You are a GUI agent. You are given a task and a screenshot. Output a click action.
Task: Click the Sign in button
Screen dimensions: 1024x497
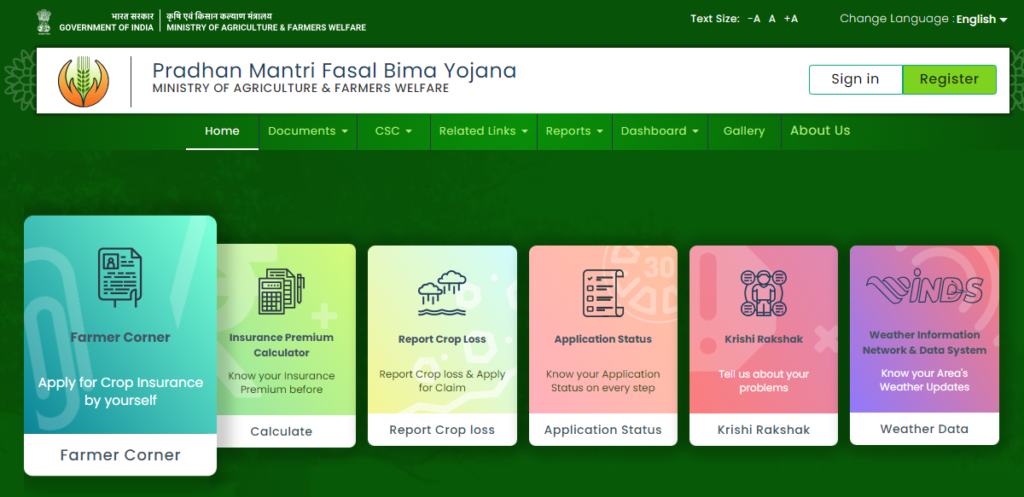pyautogui.click(x=856, y=80)
